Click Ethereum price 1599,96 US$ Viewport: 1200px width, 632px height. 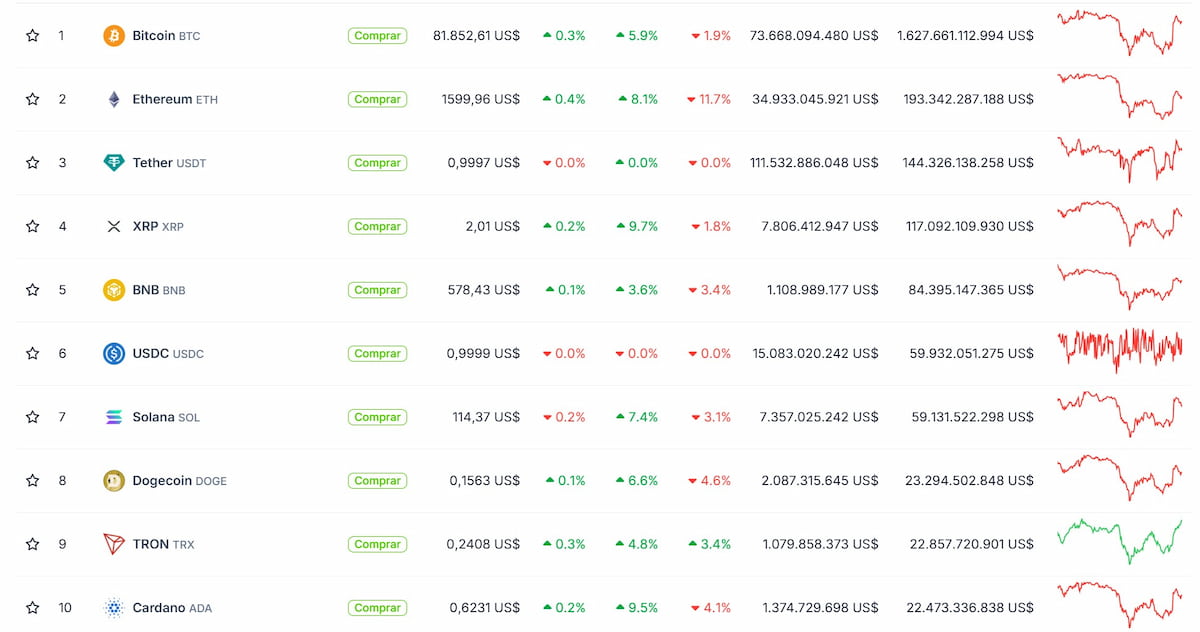point(480,99)
